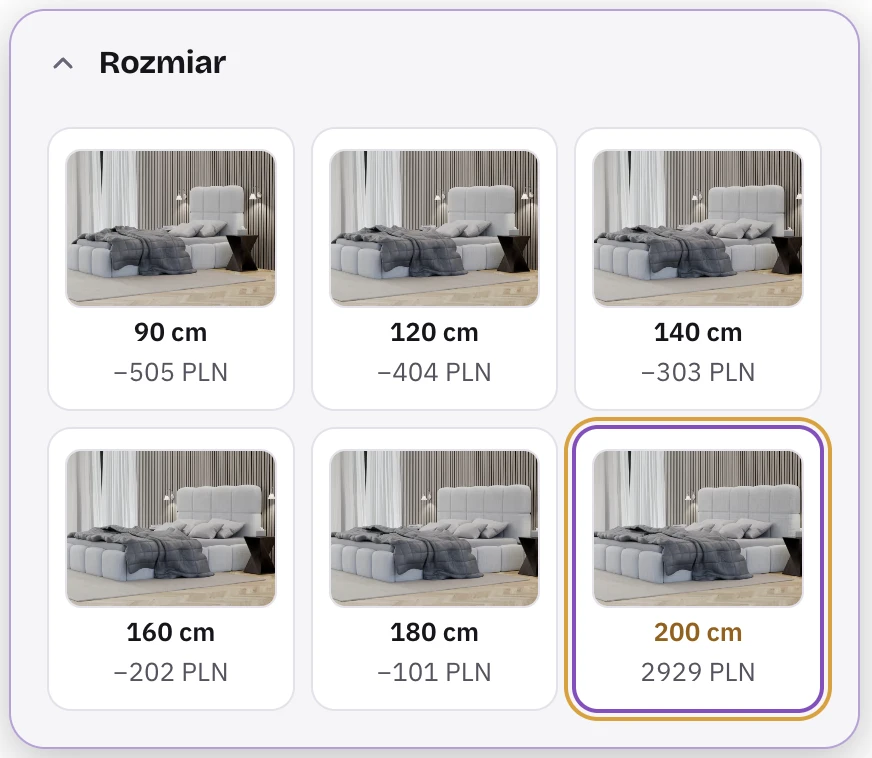Image resolution: width=872 pixels, height=758 pixels.
Task: Click the −505 PLN price label
Action: click(x=171, y=373)
